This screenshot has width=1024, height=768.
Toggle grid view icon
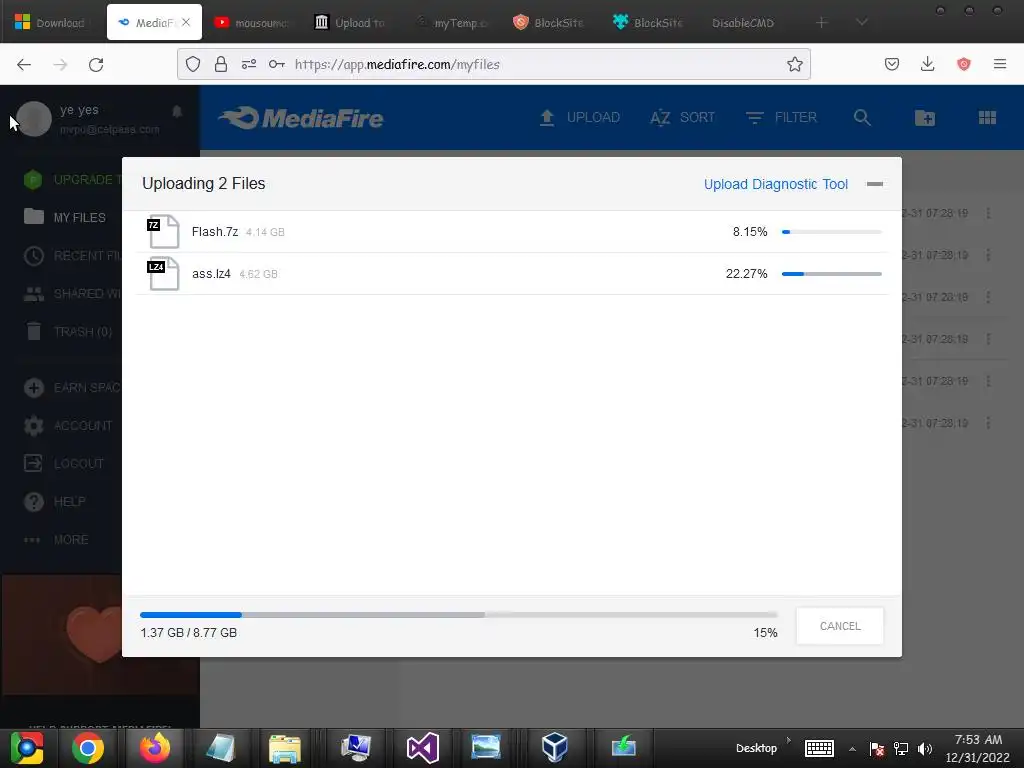(x=987, y=118)
